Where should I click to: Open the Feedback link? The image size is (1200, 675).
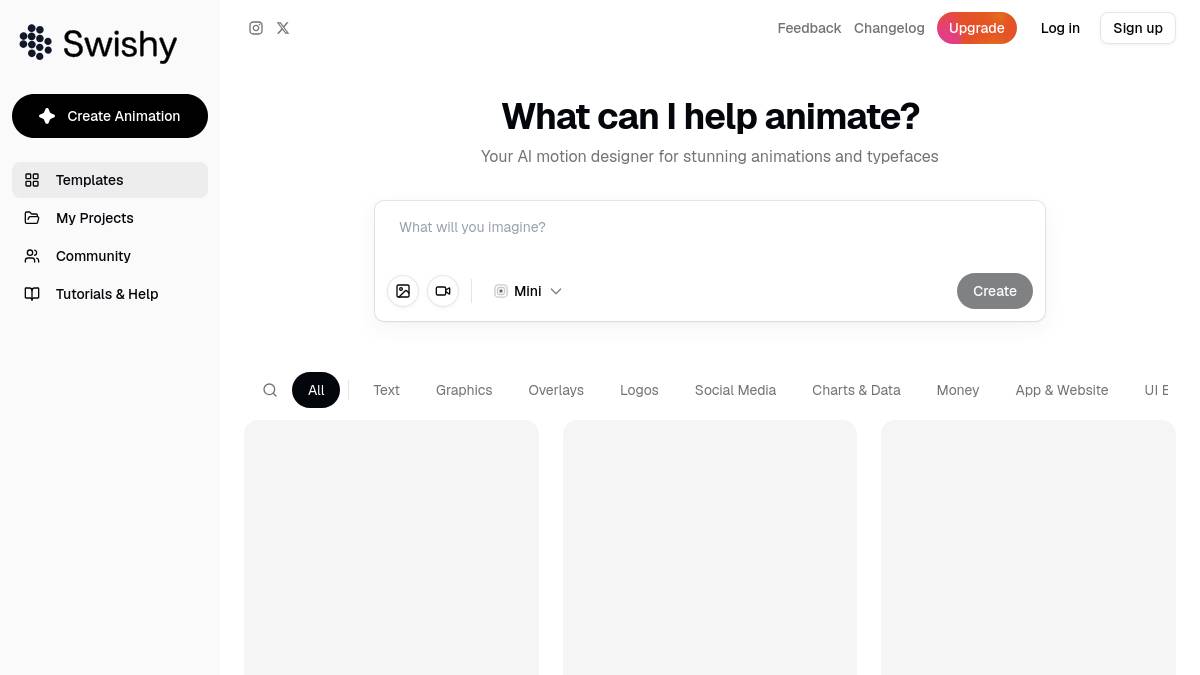(809, 28)
